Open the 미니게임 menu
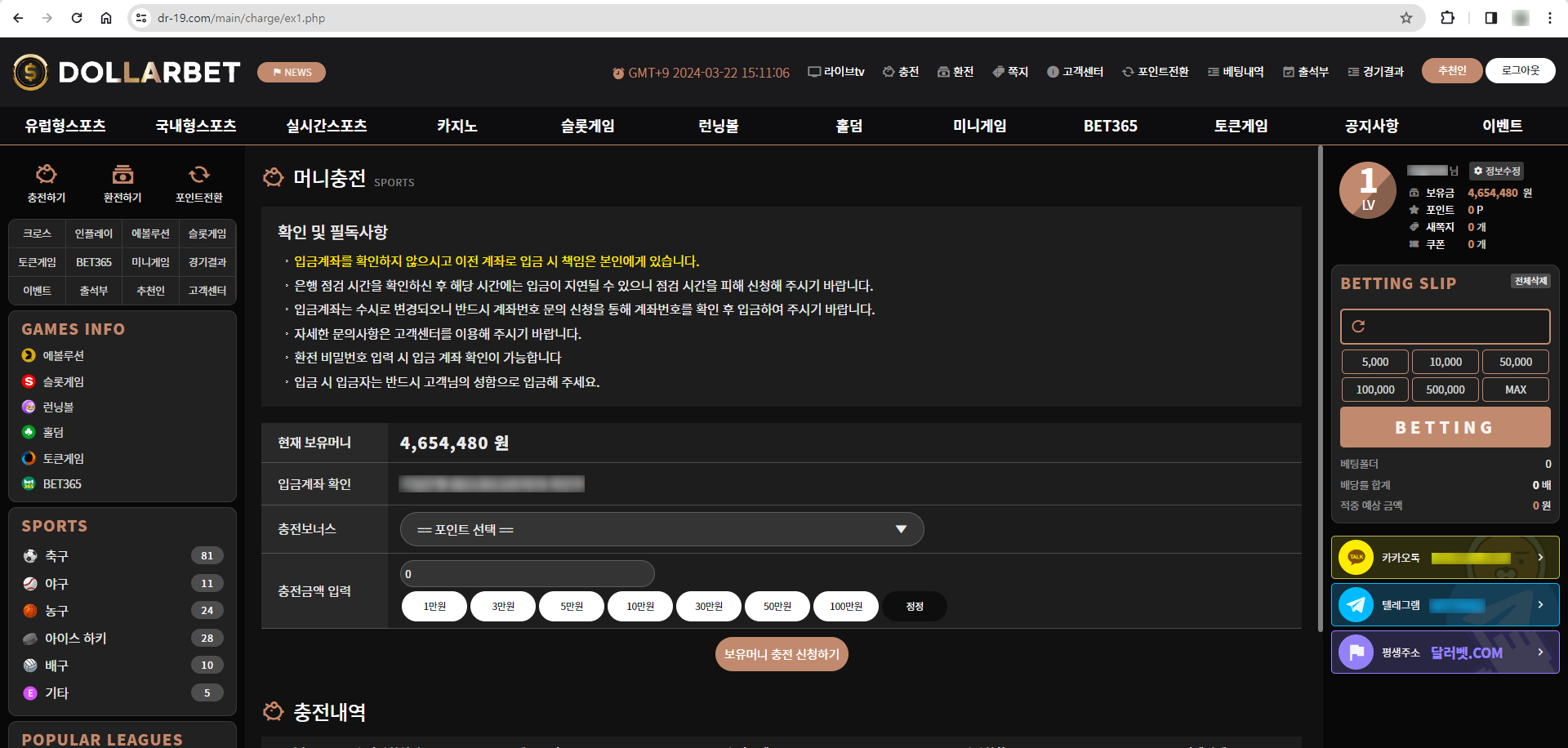The height and width of the screenshot is (748, 1568). (980, 126)
